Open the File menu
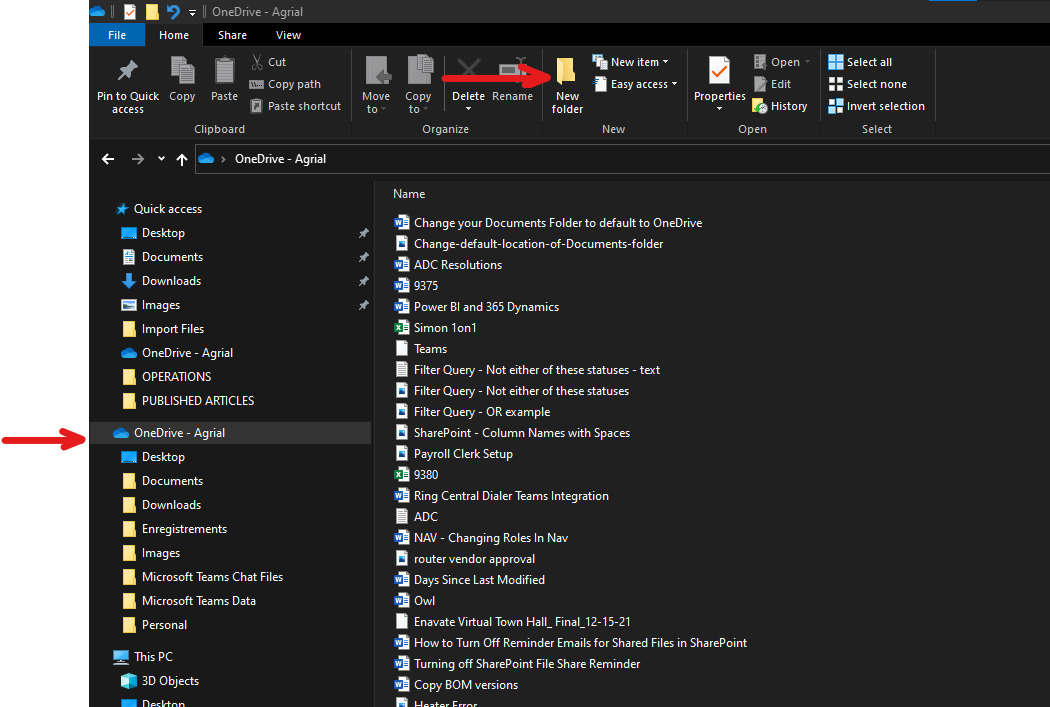 116,35
